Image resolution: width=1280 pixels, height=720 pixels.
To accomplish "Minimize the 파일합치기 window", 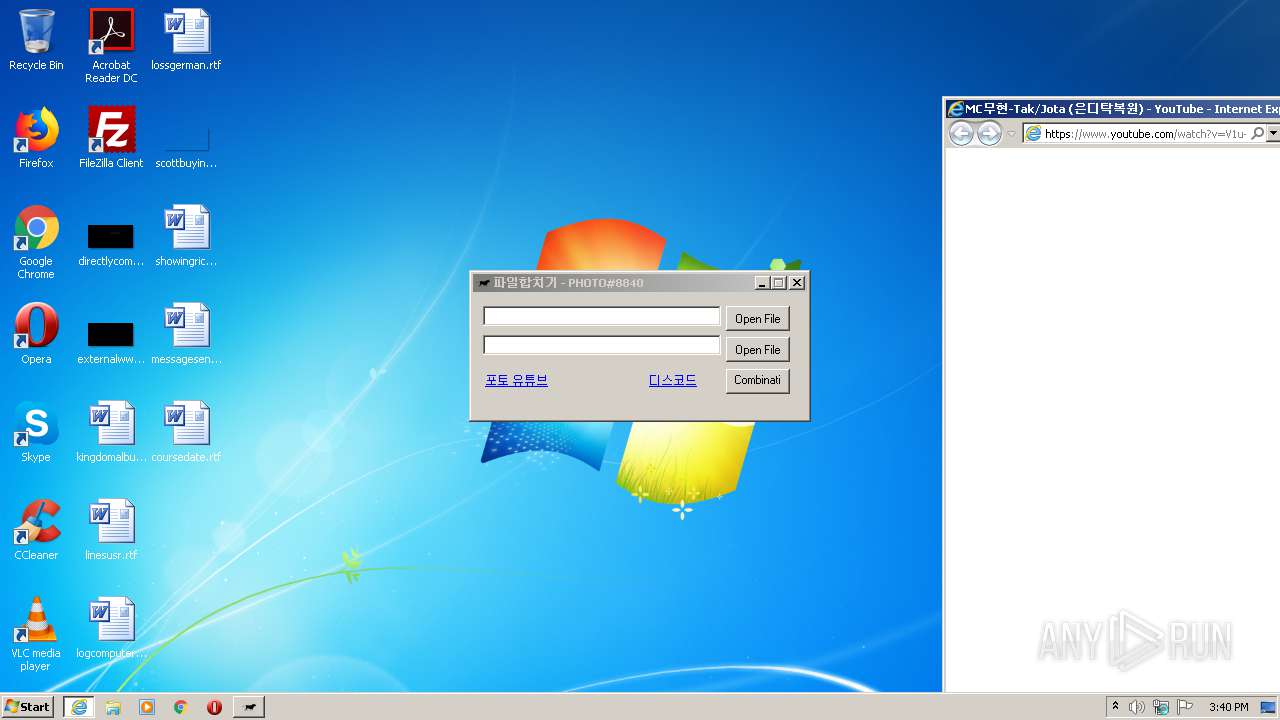I will [762, 283].
